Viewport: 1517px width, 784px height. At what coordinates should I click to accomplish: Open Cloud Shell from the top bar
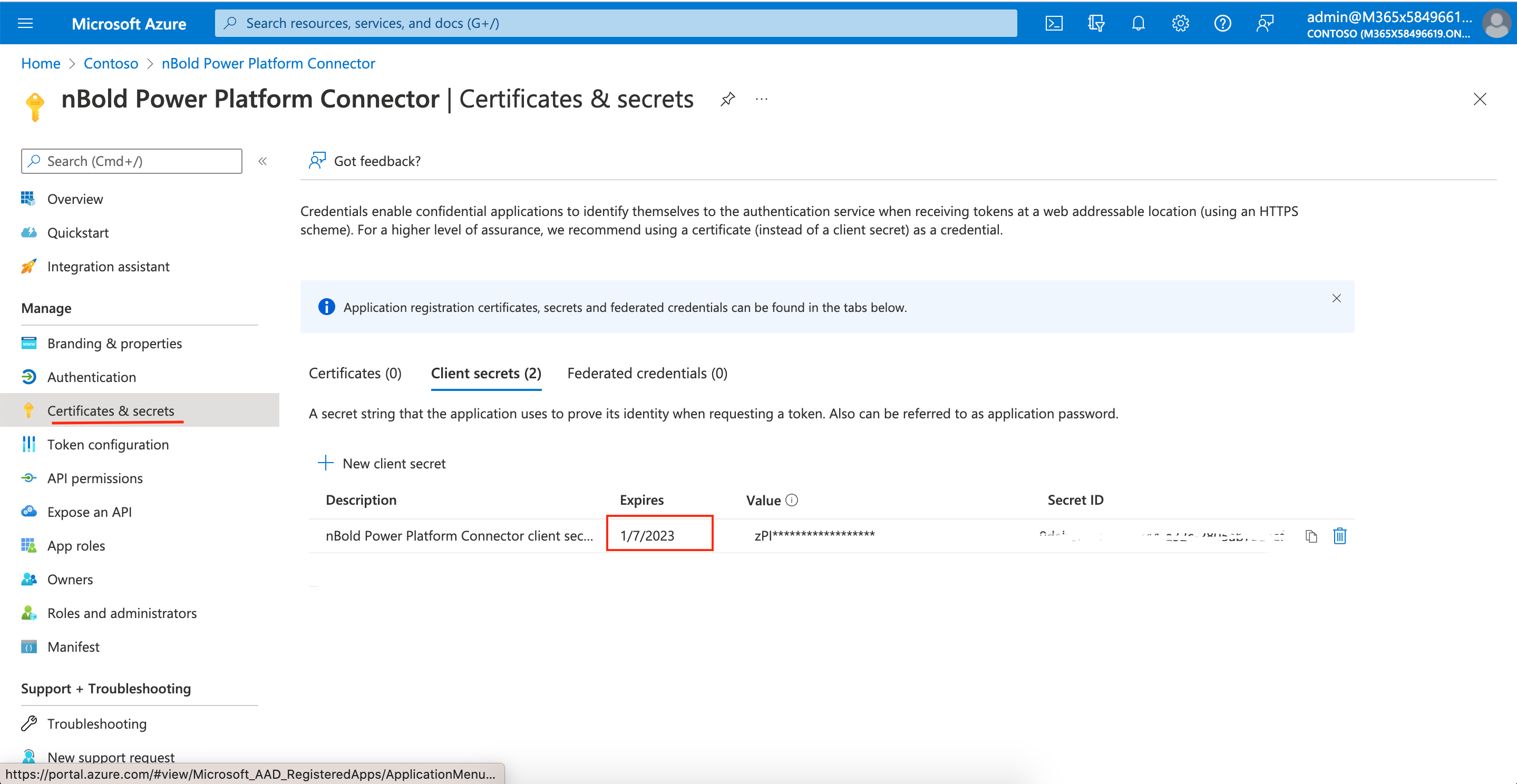pos(1054,24)
